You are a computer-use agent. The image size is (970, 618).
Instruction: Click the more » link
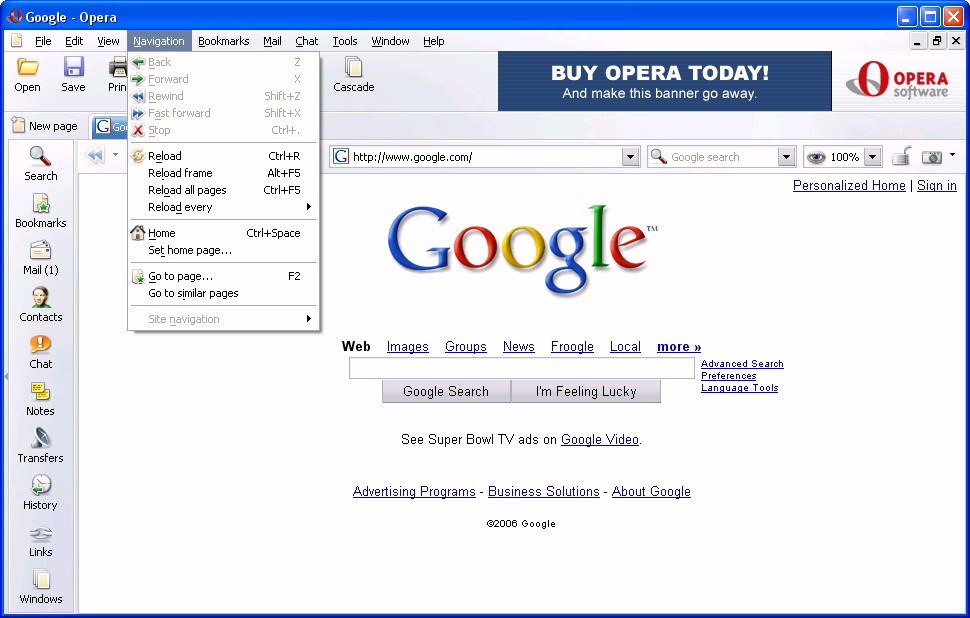[x=679, y=347]
